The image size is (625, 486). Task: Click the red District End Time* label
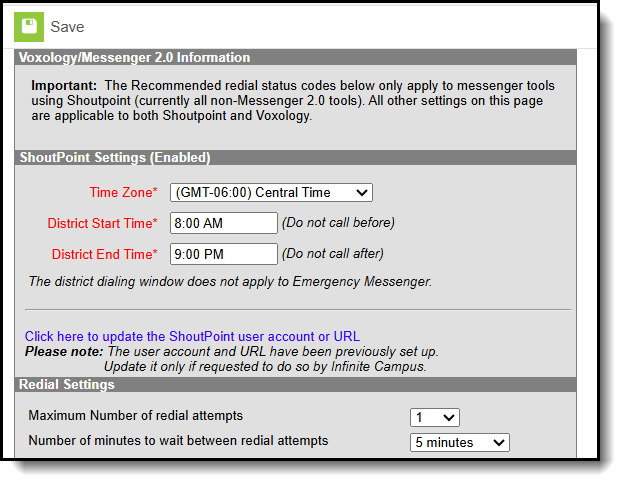pos(104,254)
